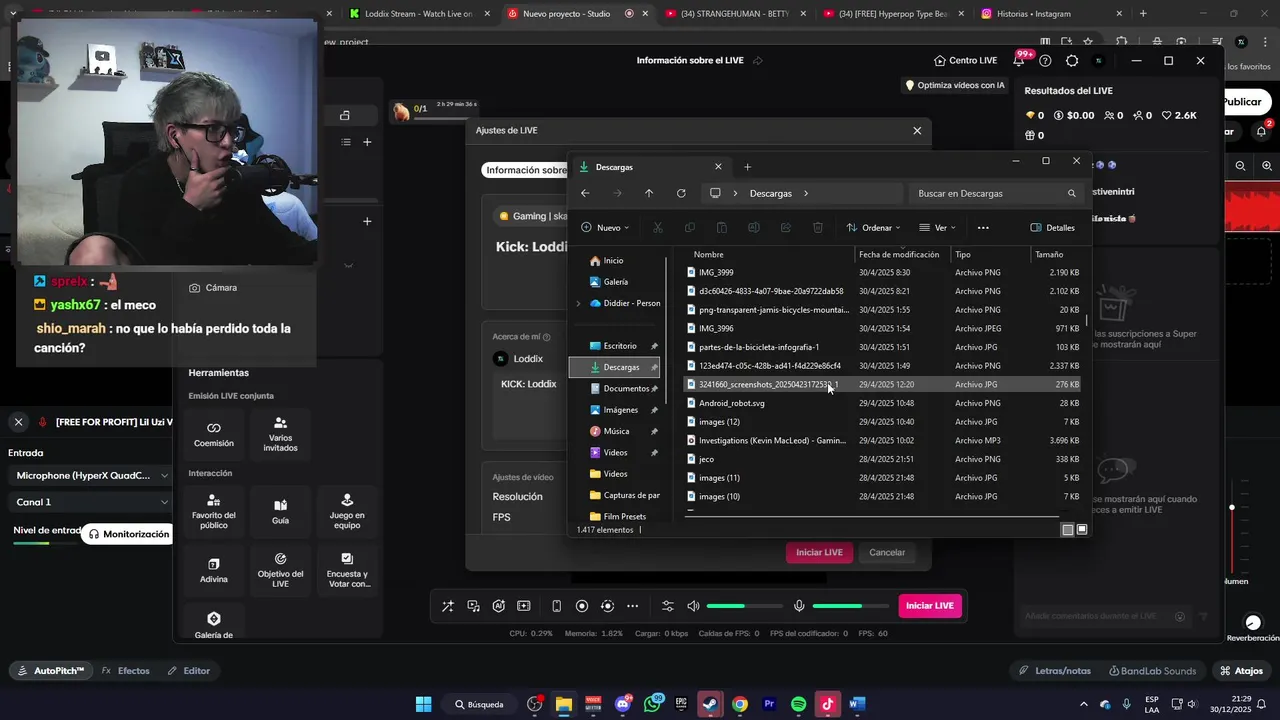Open the Adivina interaction tool
The width and height of the screenshot is (1280, 720).
click(x=214, y=570)
